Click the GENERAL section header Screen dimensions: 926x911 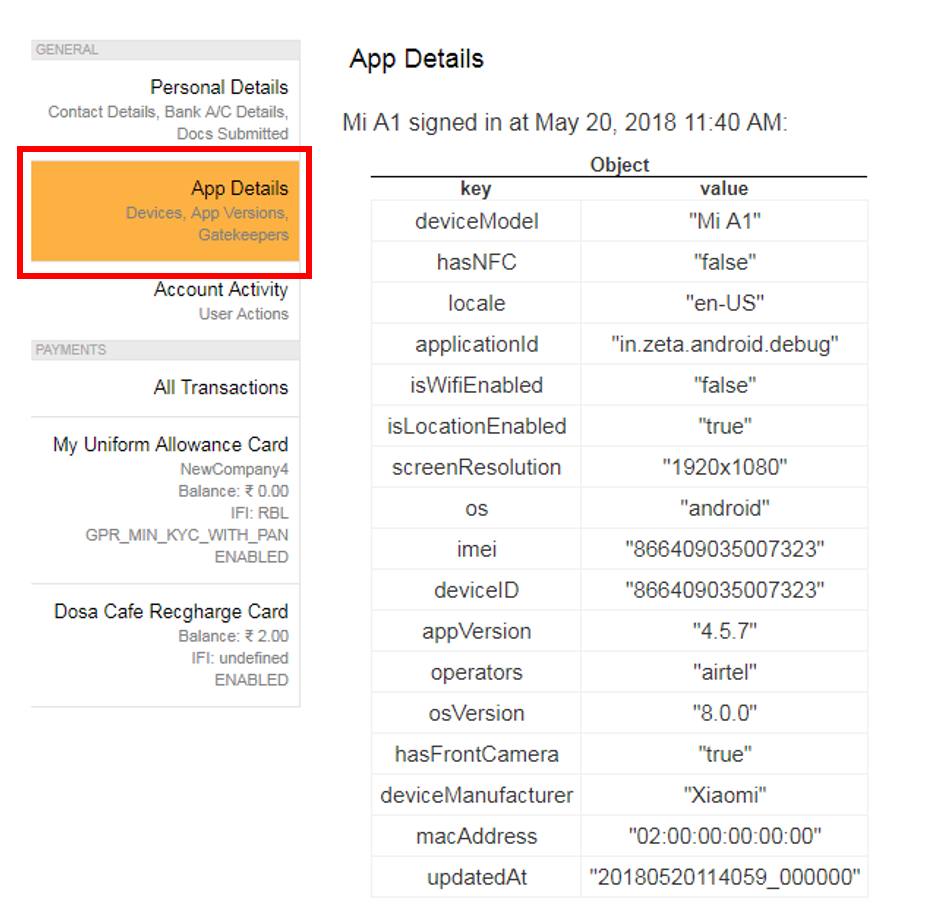pos(165,50)
